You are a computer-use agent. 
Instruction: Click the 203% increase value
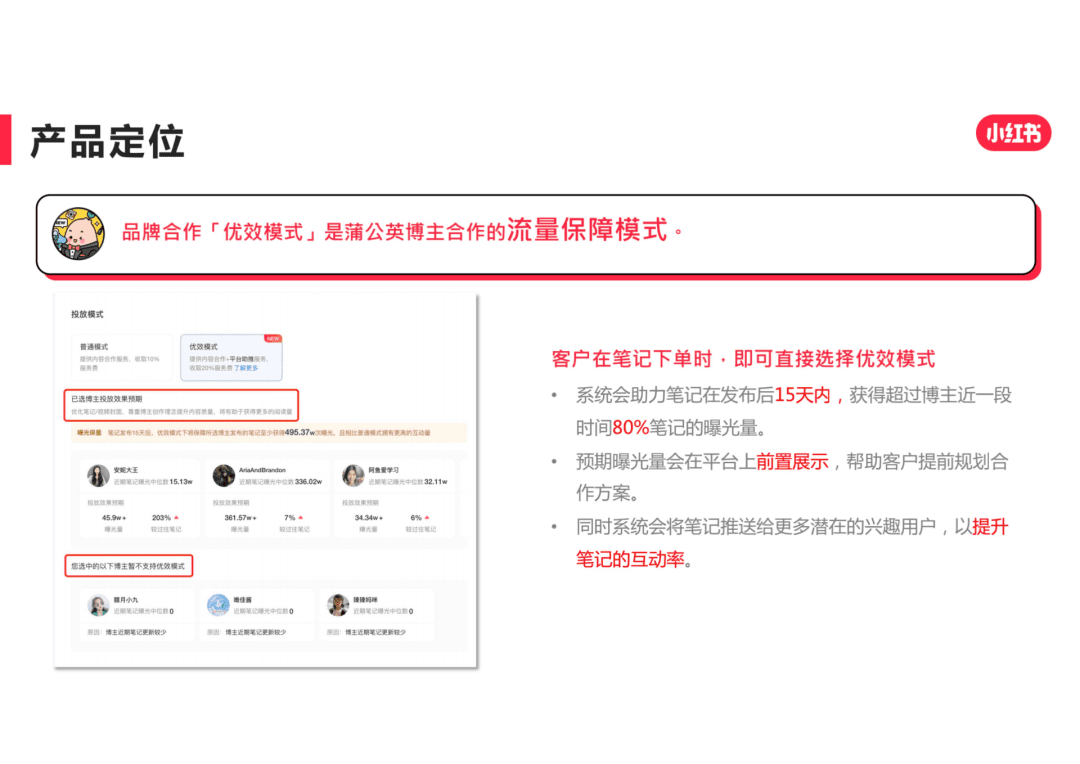(161, 517)
